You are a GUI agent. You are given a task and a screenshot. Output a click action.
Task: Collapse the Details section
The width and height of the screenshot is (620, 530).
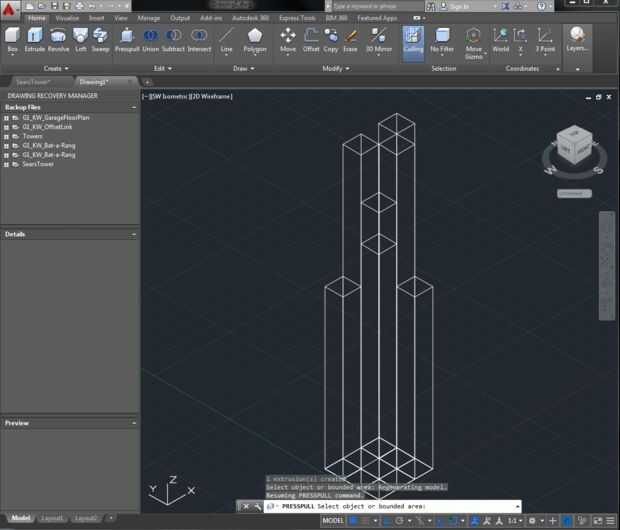(134, 235)
